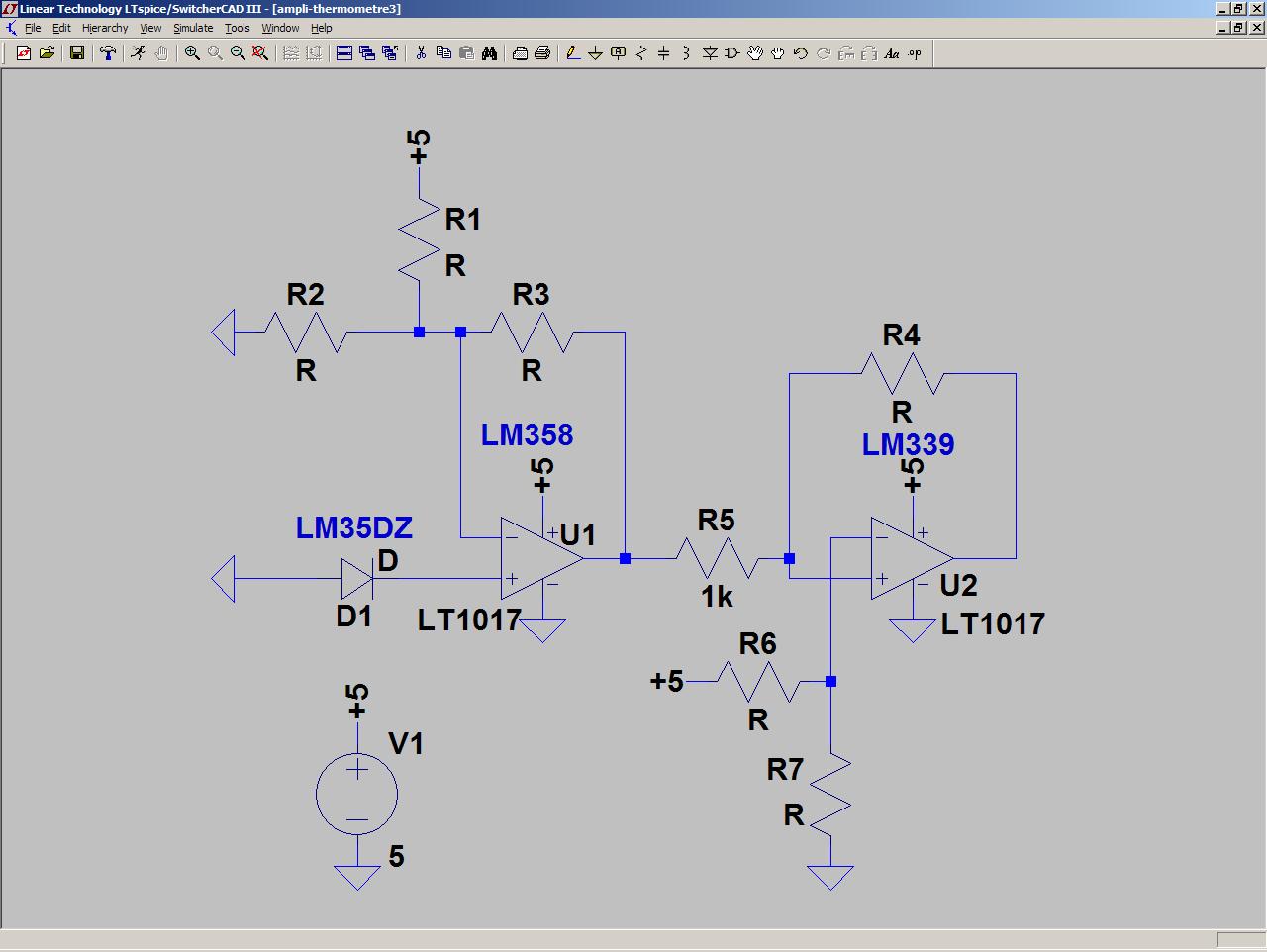Screen dimensions: 1267x952
Task: Click the U2 comparator triangle symbol
Action: coord(912,558)
